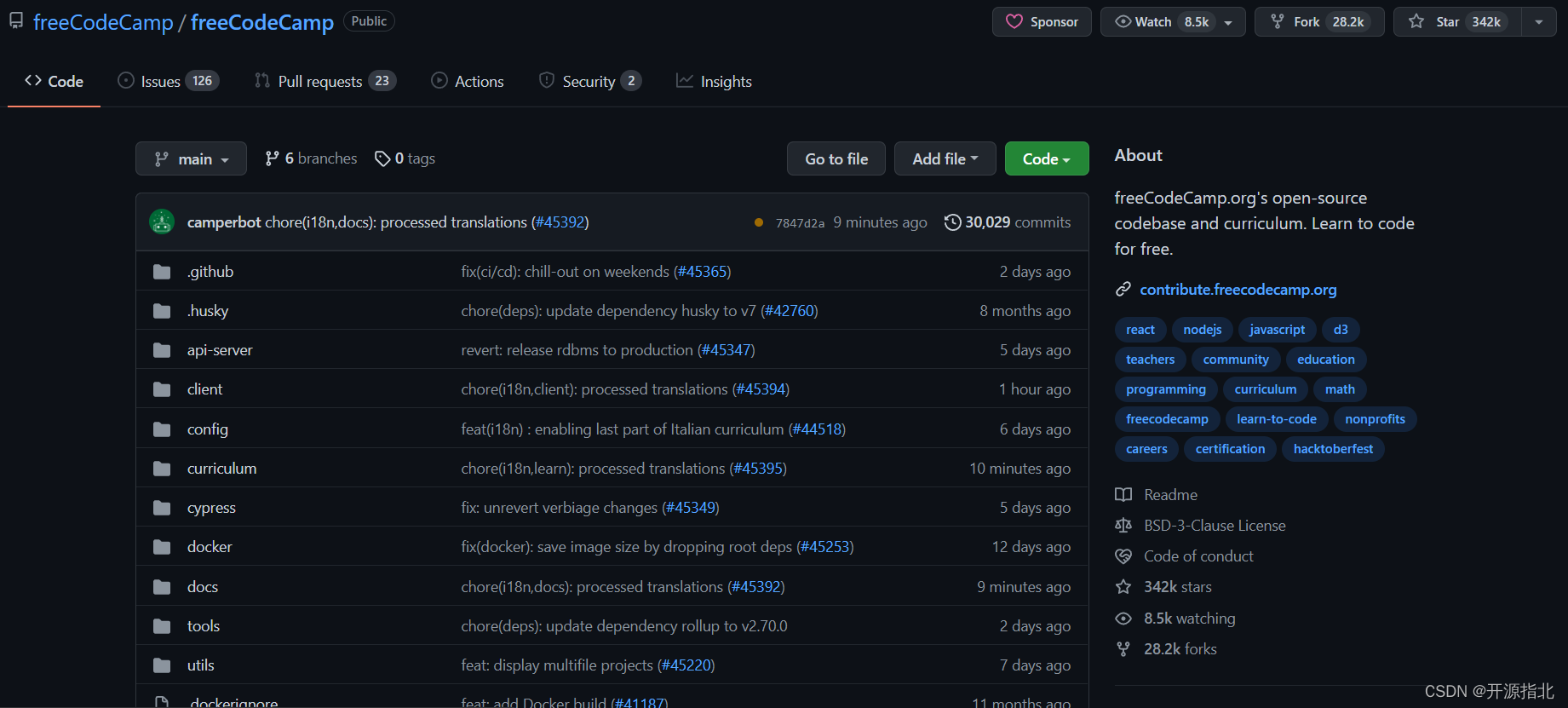Open the main branch selector dropdown

coord(191,158)
